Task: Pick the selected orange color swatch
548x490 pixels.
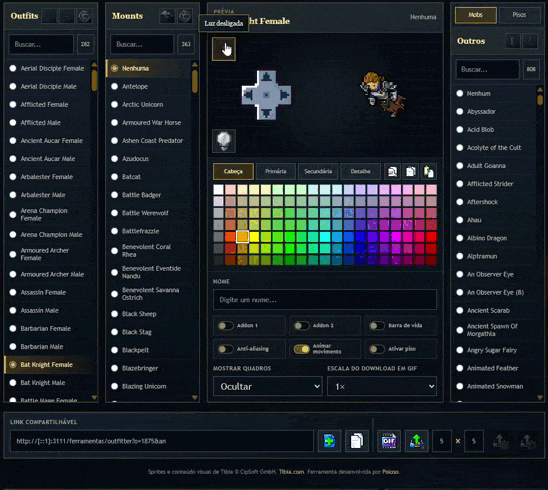Action: coord(242,237)
